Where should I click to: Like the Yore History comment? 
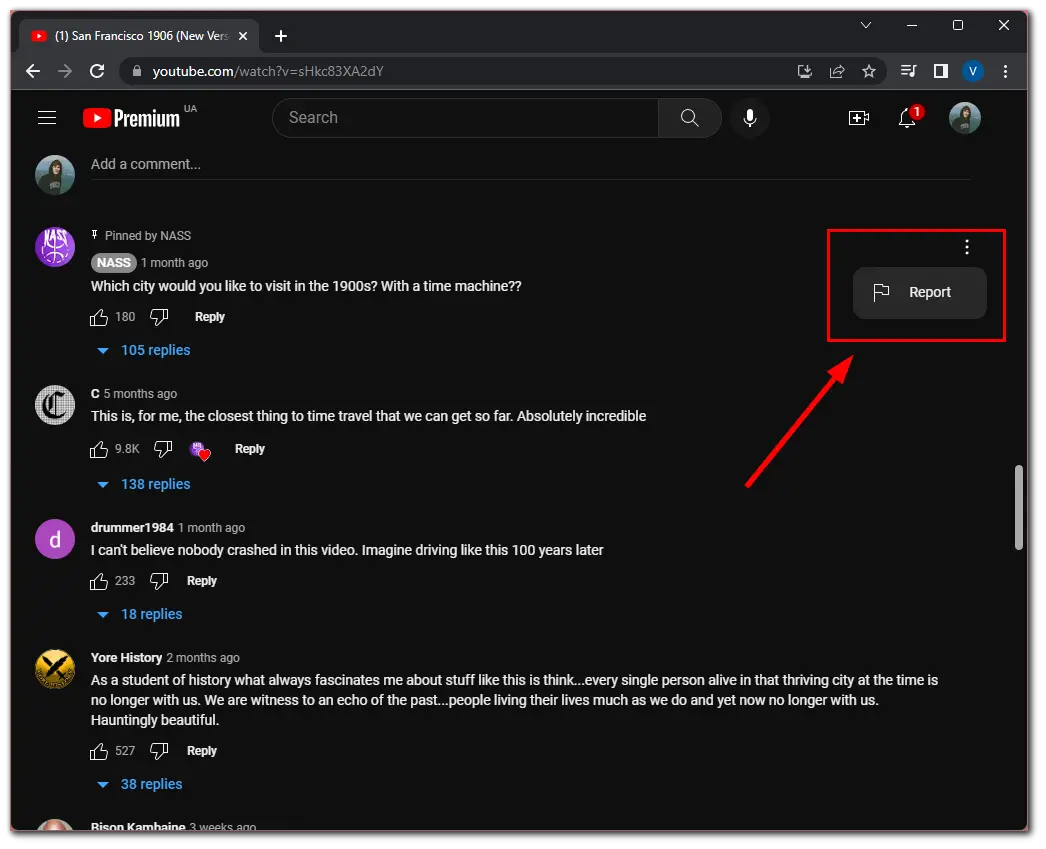tap(99, 751)
